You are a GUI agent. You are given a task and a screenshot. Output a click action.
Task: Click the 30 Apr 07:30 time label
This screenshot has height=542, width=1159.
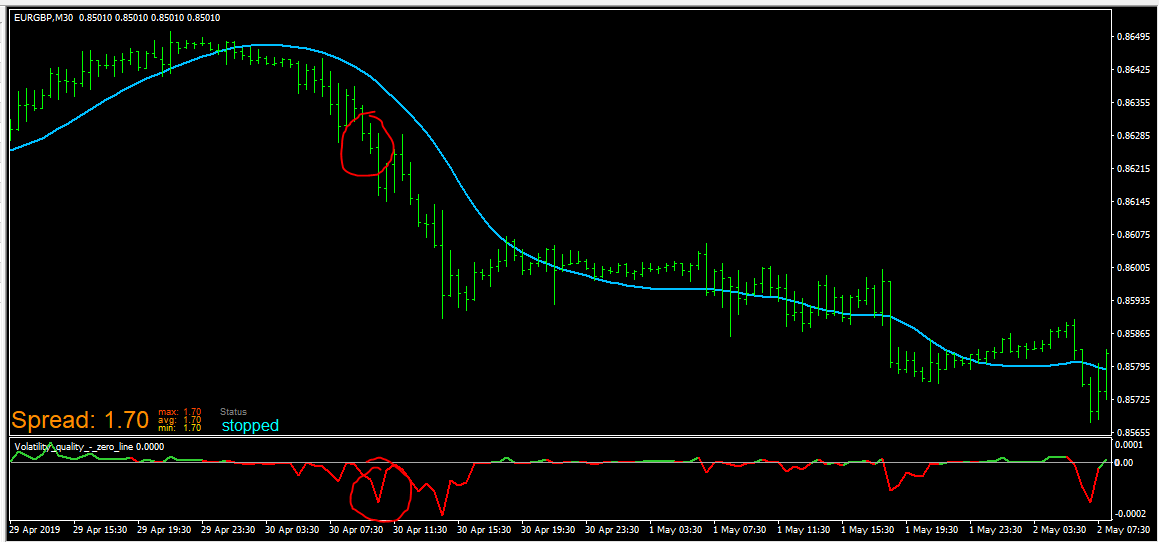point(357,530)
